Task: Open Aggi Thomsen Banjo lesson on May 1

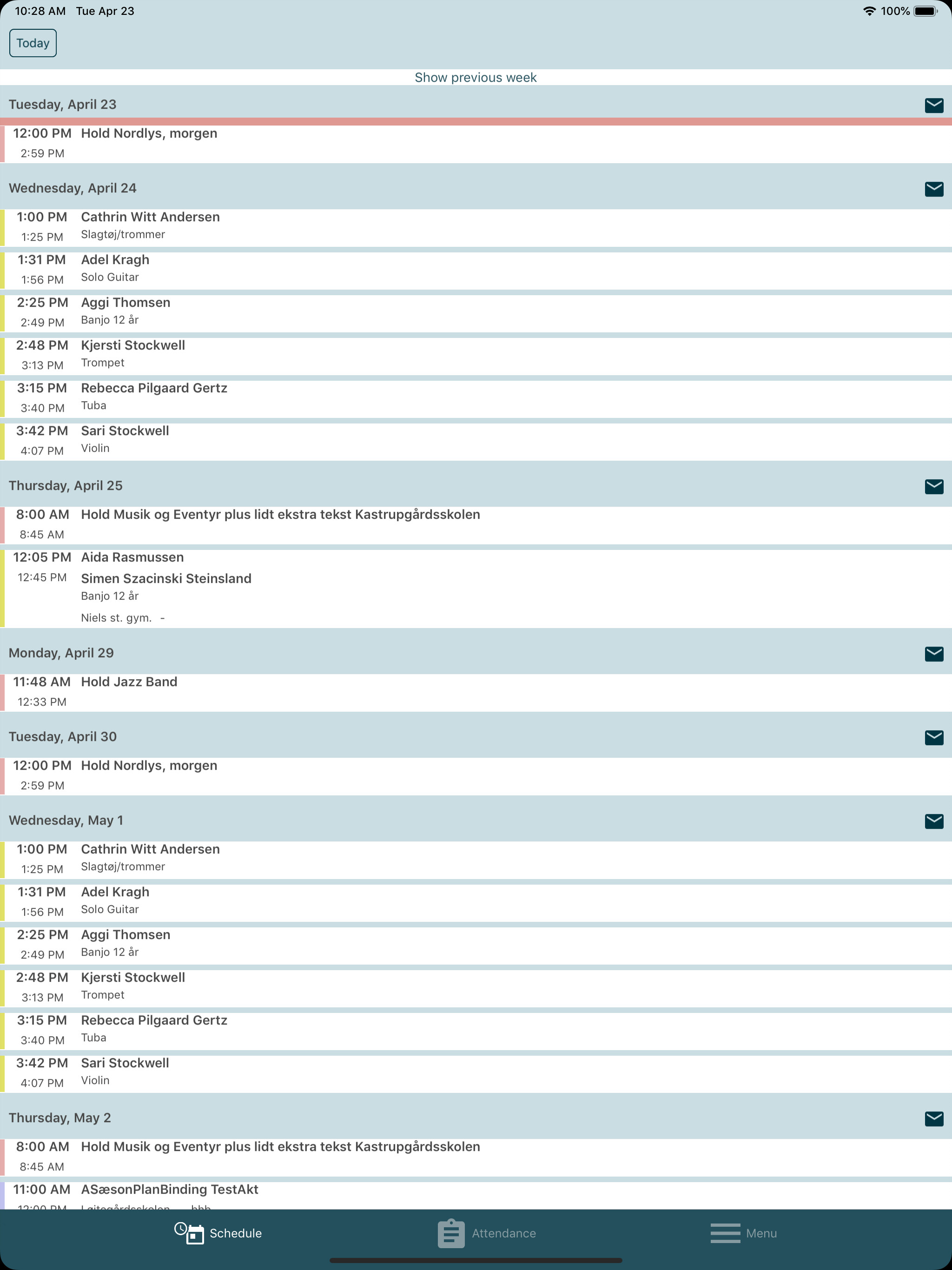Action: [x=476, y=946]
